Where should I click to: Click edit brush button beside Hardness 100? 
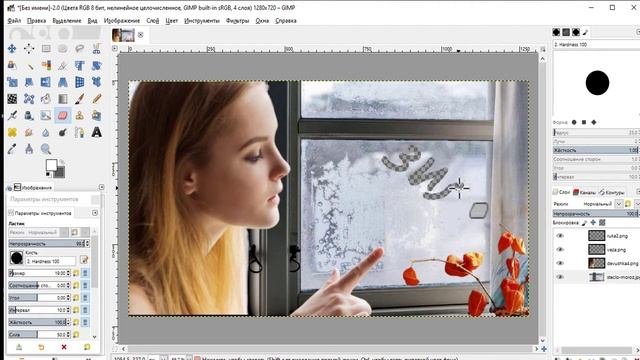coord(84,260)
